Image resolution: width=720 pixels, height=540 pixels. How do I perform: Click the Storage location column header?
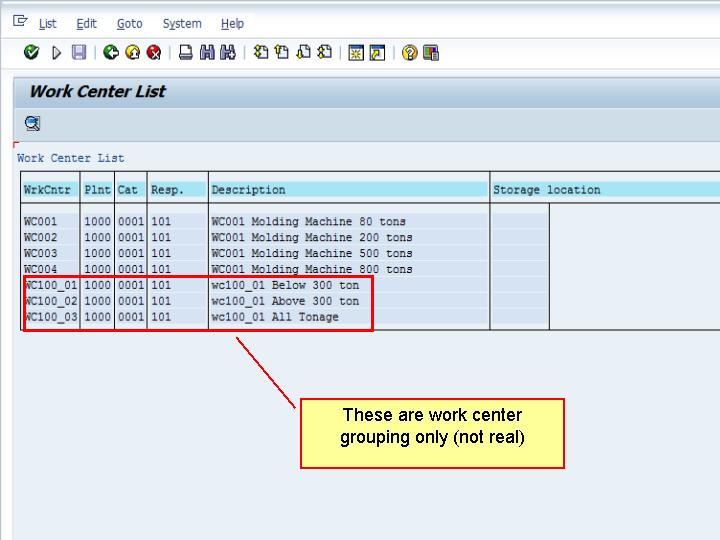606,190
